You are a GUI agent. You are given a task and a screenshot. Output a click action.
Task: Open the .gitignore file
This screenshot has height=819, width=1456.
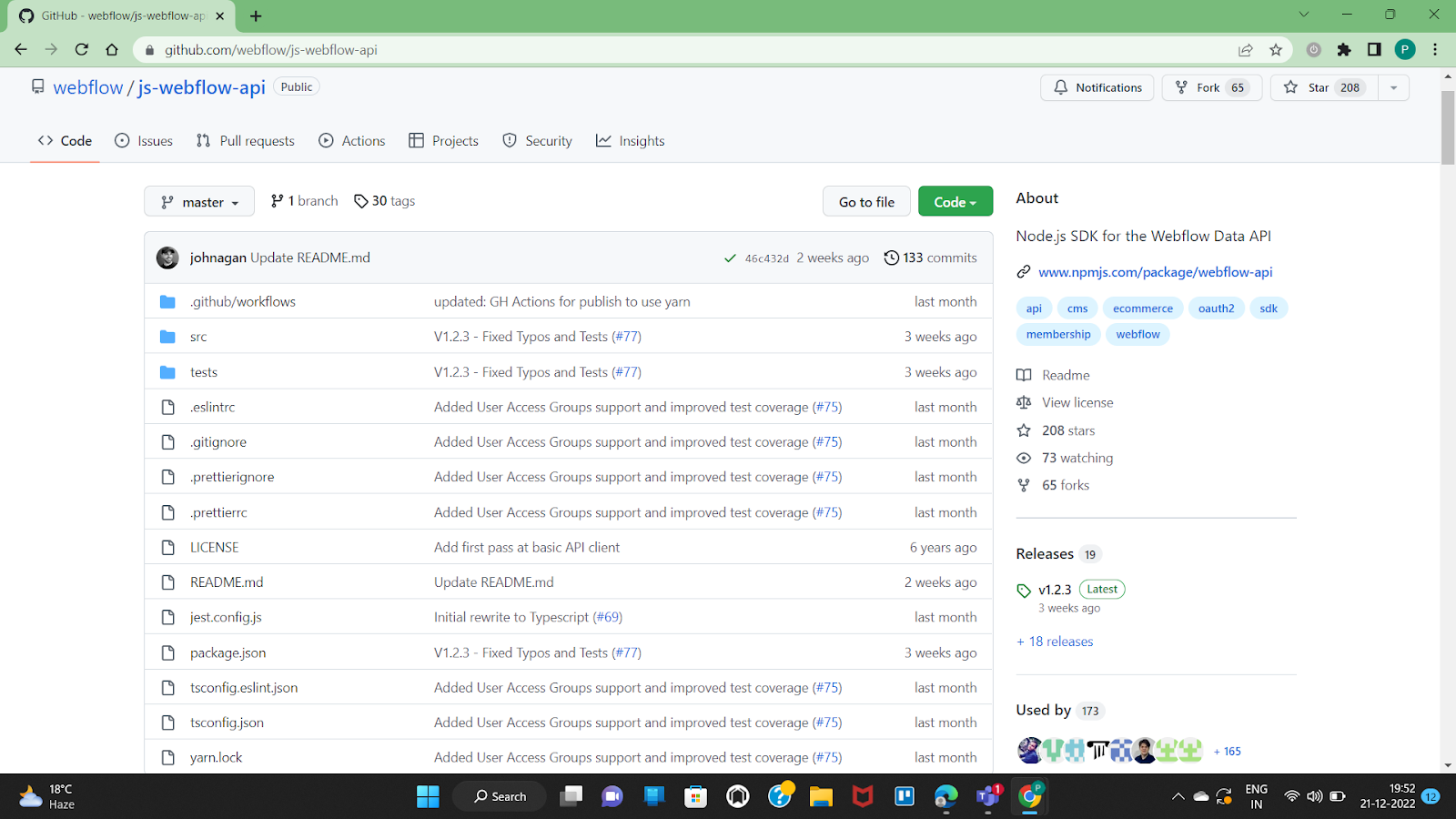click(x=218, y=442)
